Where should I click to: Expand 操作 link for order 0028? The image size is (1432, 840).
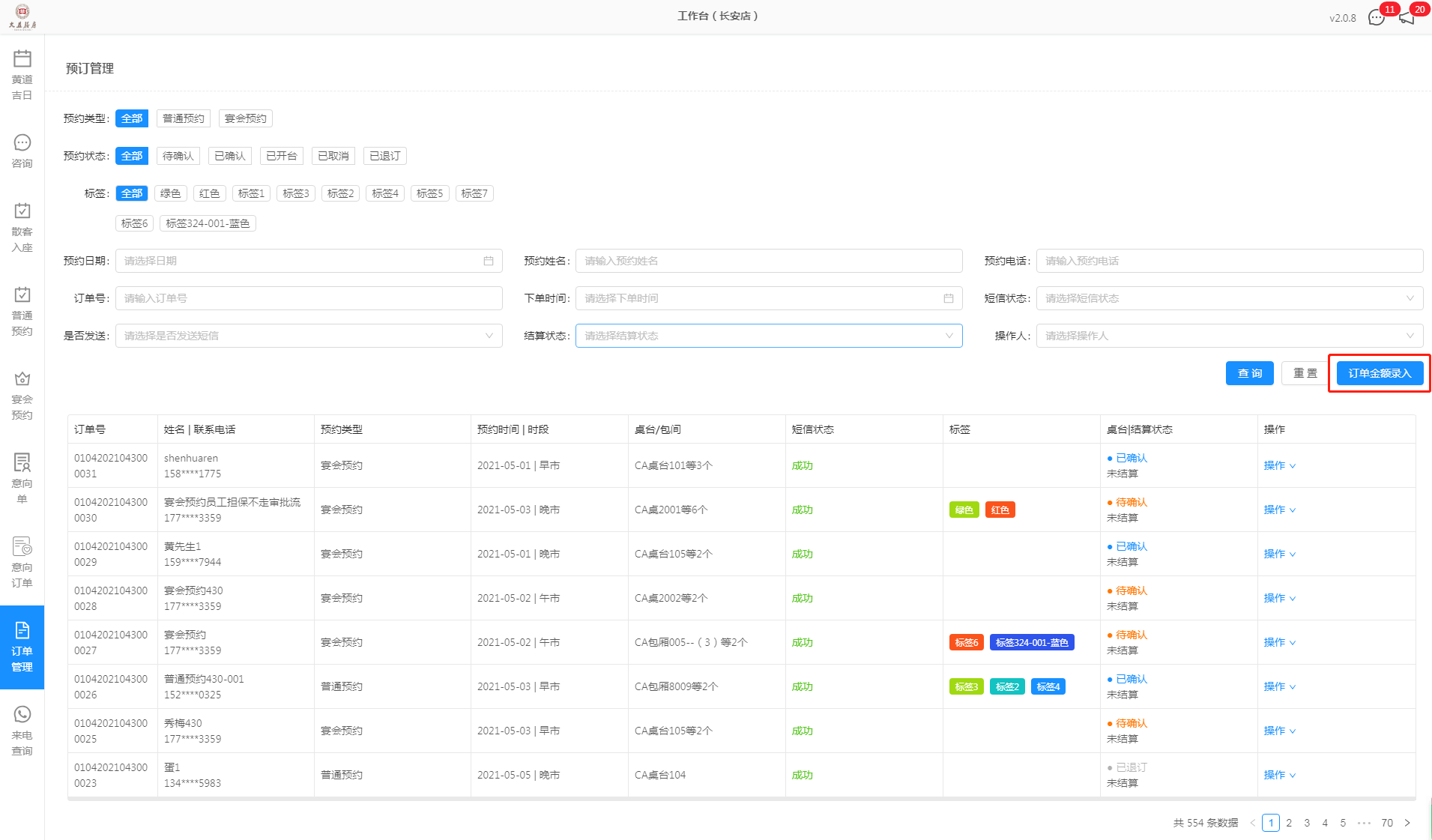pos(1280,598)
